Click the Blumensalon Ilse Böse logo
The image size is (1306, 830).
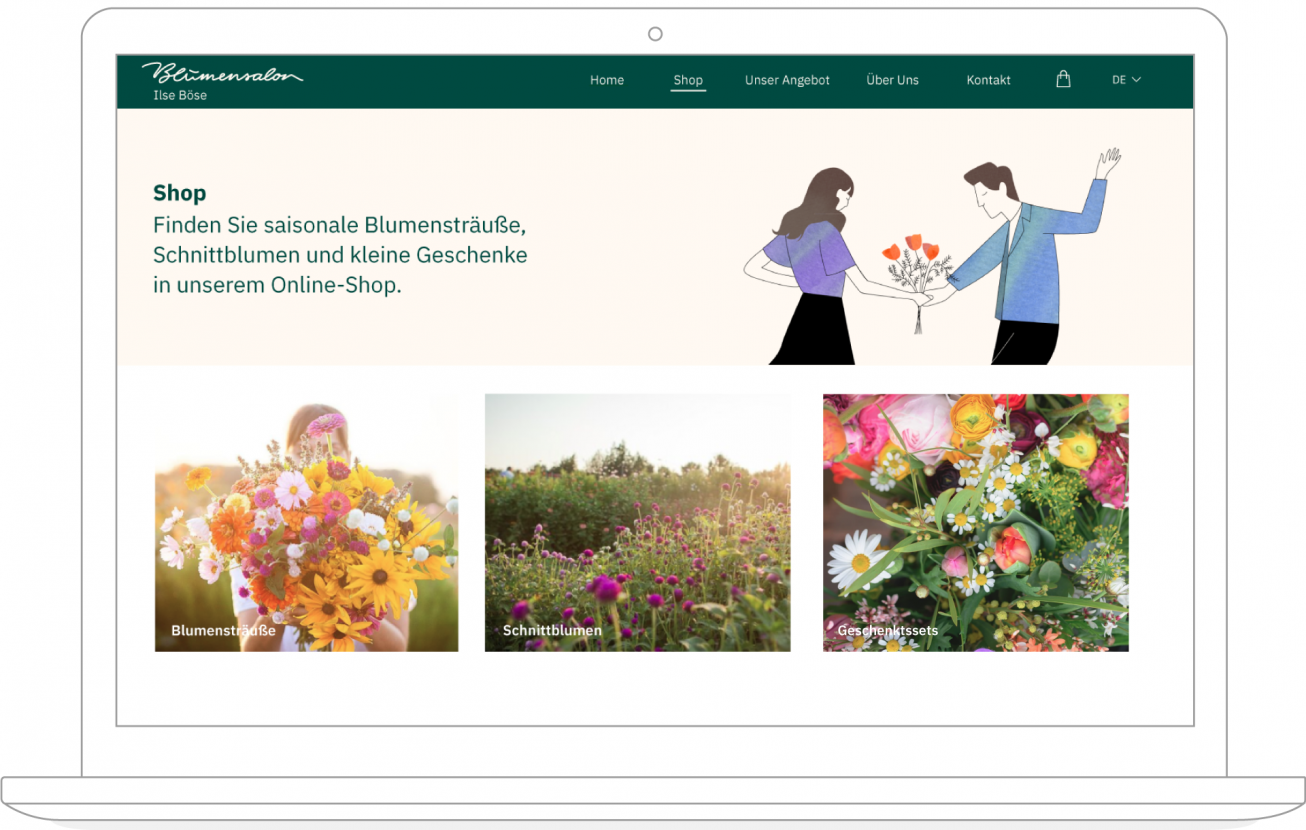(x=222, y=81)
